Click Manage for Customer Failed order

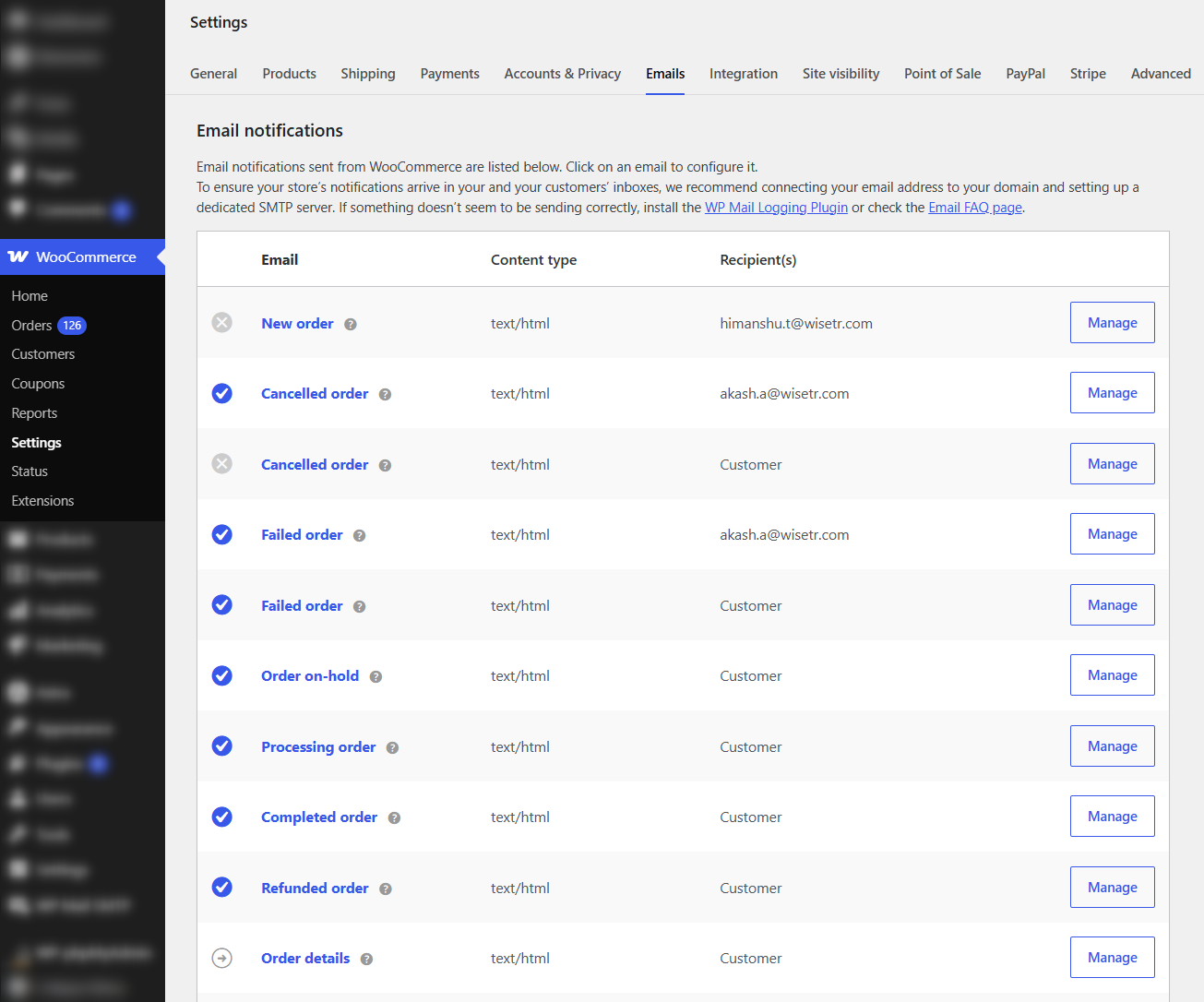click(x=1113, y=605)
